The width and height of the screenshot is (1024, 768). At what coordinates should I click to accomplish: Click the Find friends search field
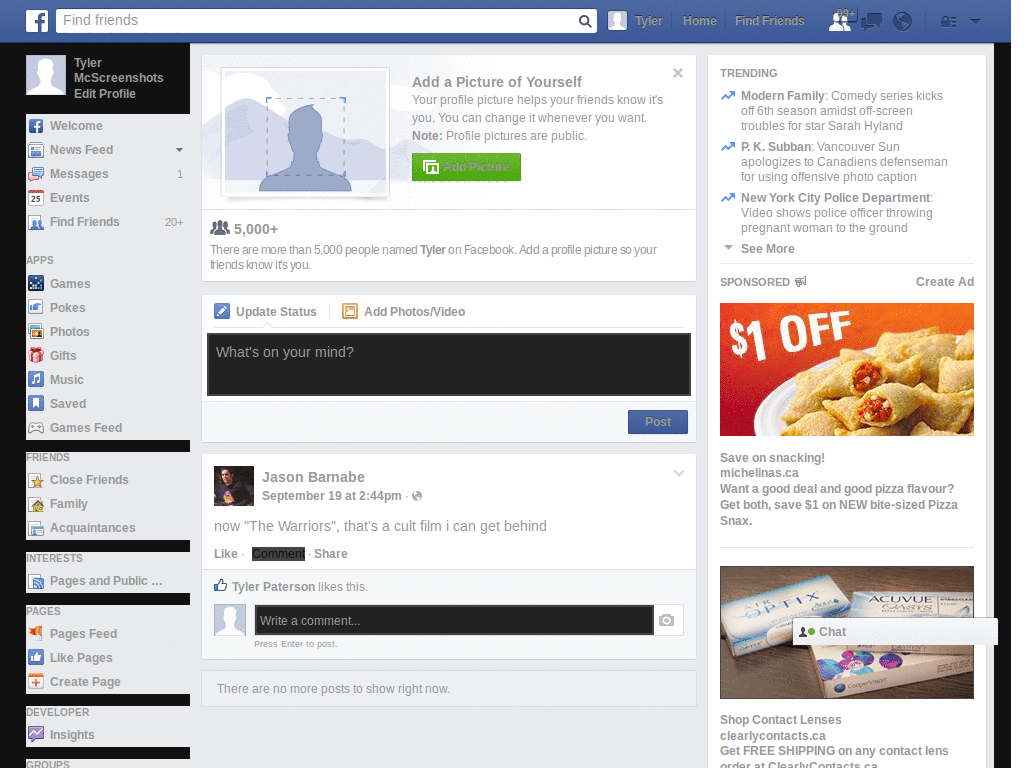[x=317, y=21]
